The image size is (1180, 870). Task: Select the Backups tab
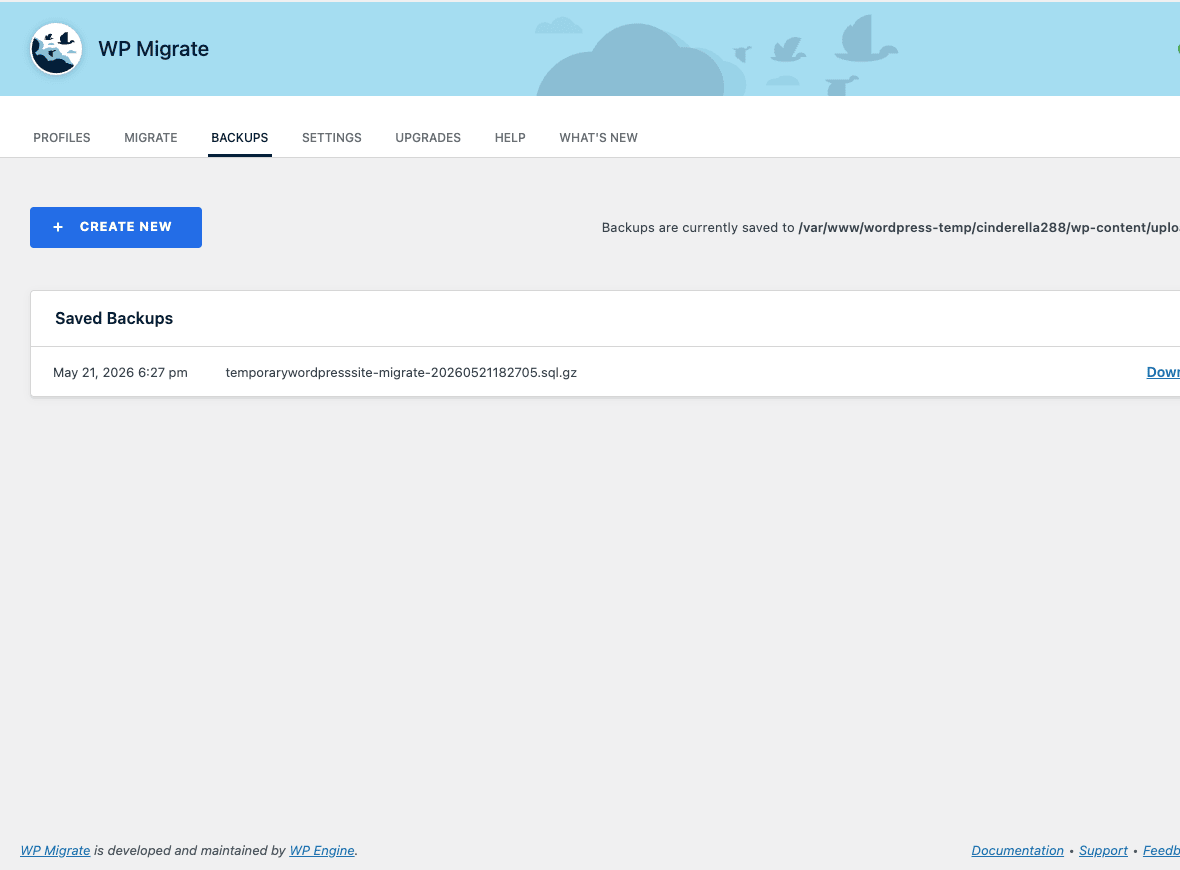(239, 138)
